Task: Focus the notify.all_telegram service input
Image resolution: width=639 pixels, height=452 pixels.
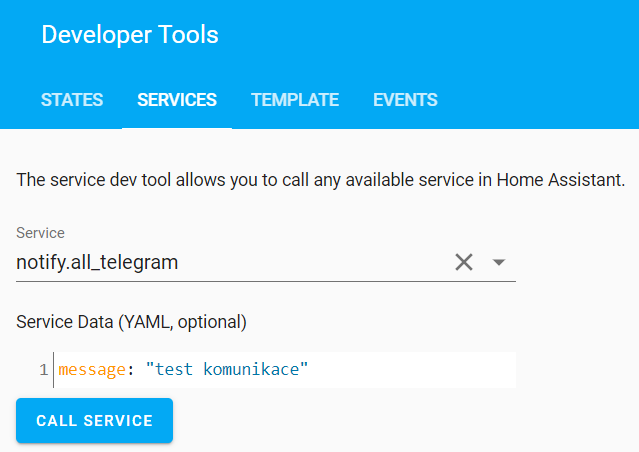Action: pyautogui.click(x=232, y=262)
